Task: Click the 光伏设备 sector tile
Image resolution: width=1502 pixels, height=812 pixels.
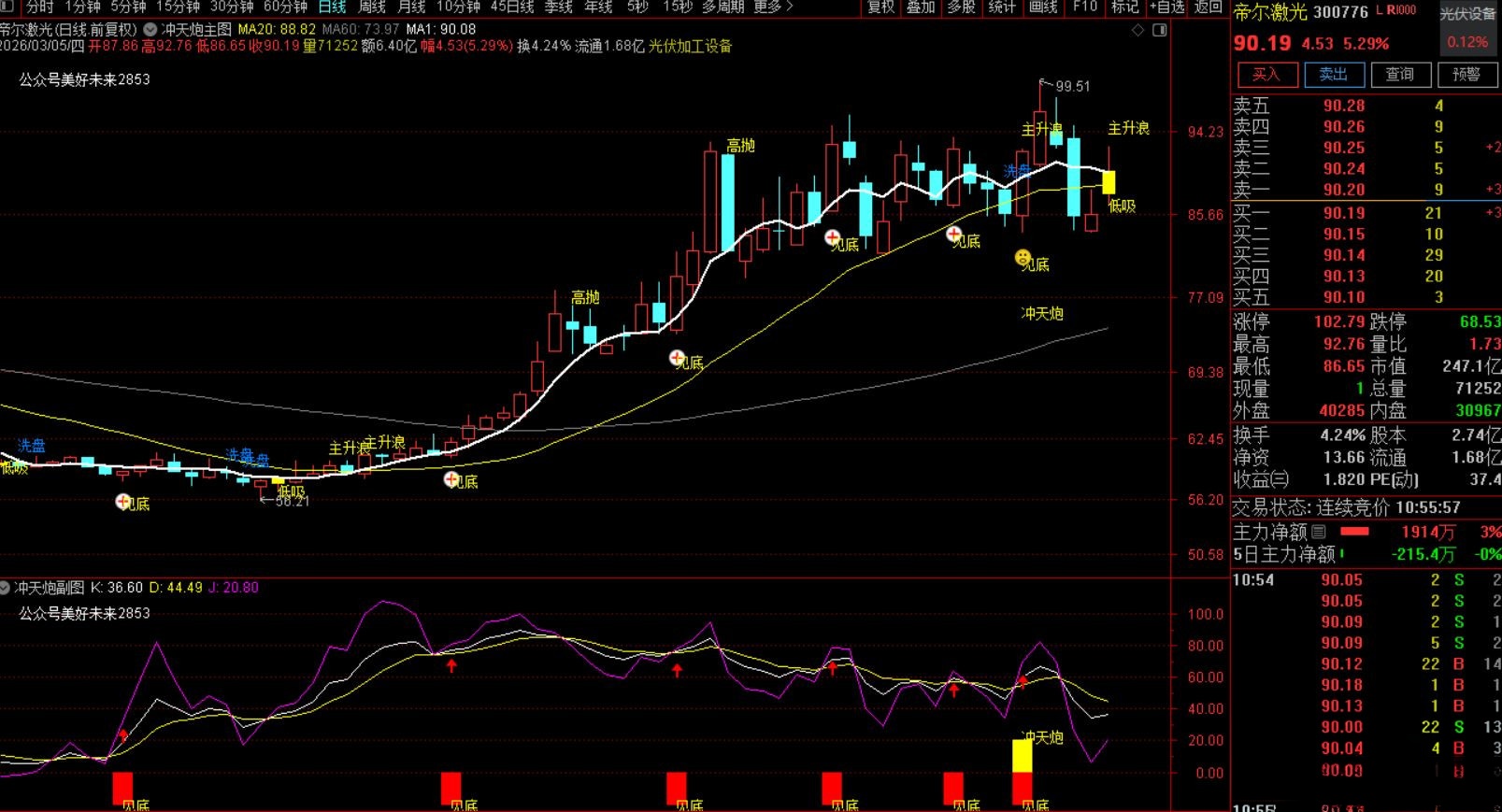Action: click(x=1467, y=26)
